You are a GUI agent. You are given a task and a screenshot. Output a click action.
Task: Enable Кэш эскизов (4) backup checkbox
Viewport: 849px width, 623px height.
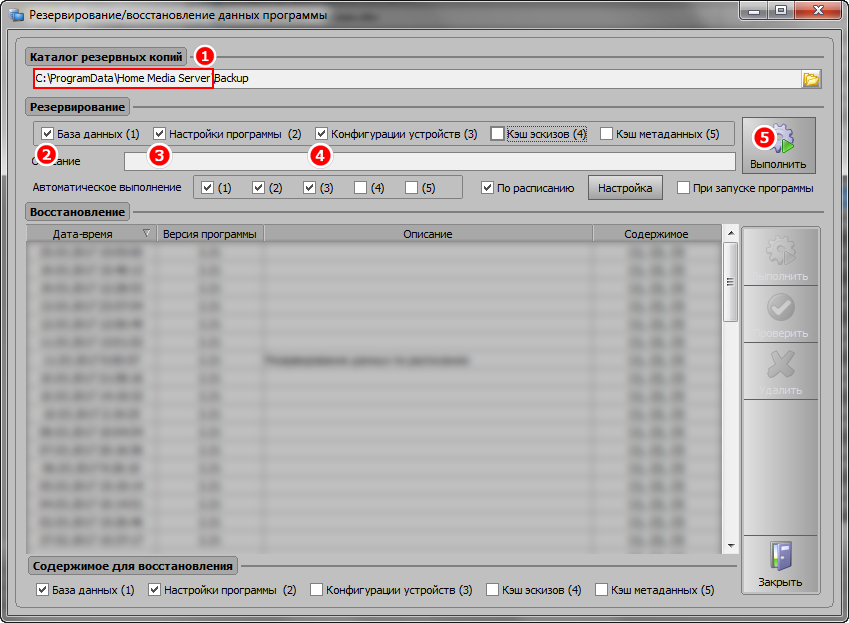pos(498,134)
